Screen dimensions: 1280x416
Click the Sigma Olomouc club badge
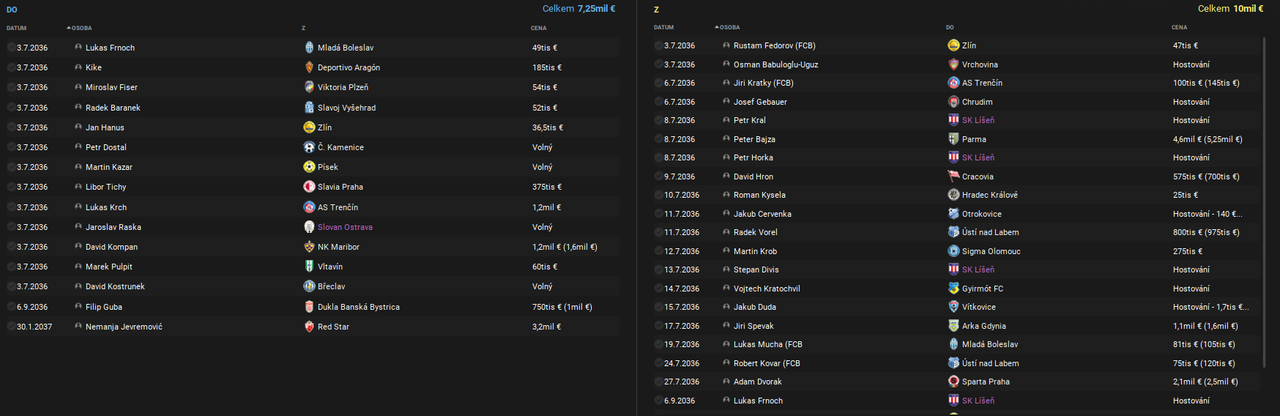[953, 251]
